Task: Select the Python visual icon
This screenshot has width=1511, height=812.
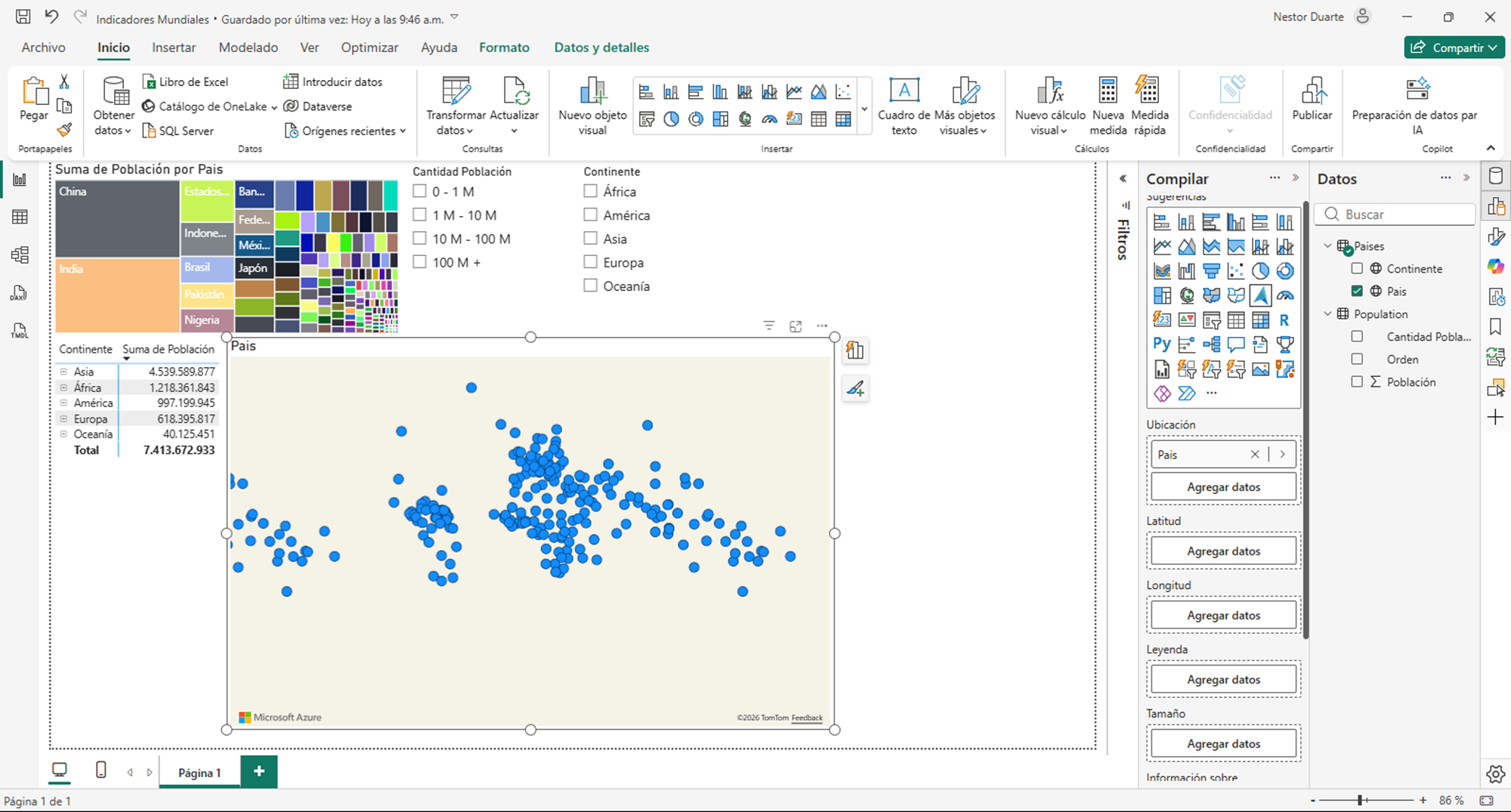Action: (x=1162, y=344)
